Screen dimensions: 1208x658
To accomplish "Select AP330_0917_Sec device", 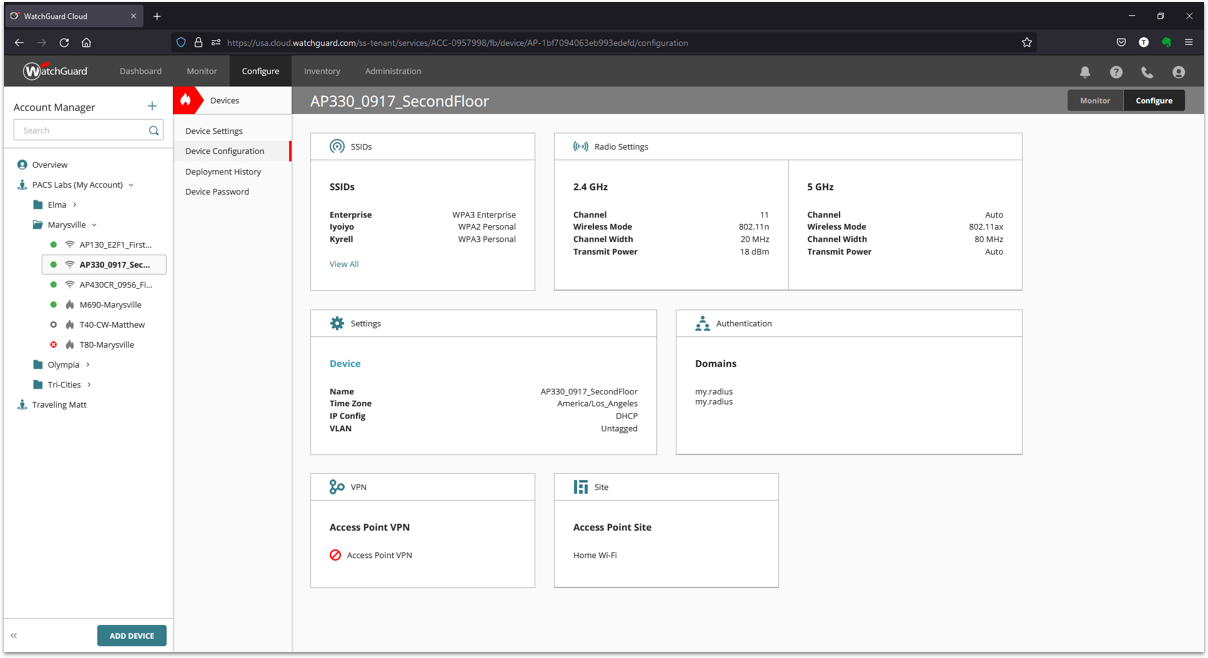I will pos(104,265).
